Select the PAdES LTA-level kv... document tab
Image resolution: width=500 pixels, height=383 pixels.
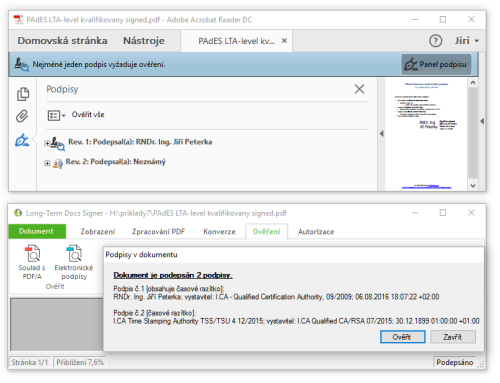coord(236,41)
